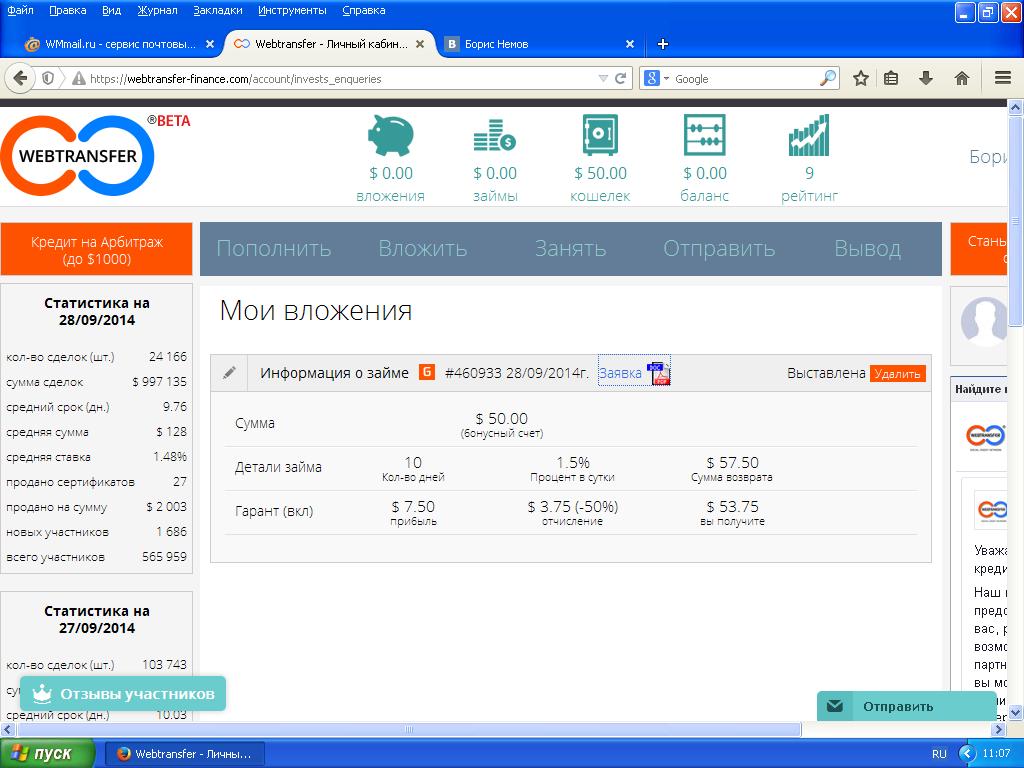Click the 11:07 taskbar clock

tap(997, 754)
